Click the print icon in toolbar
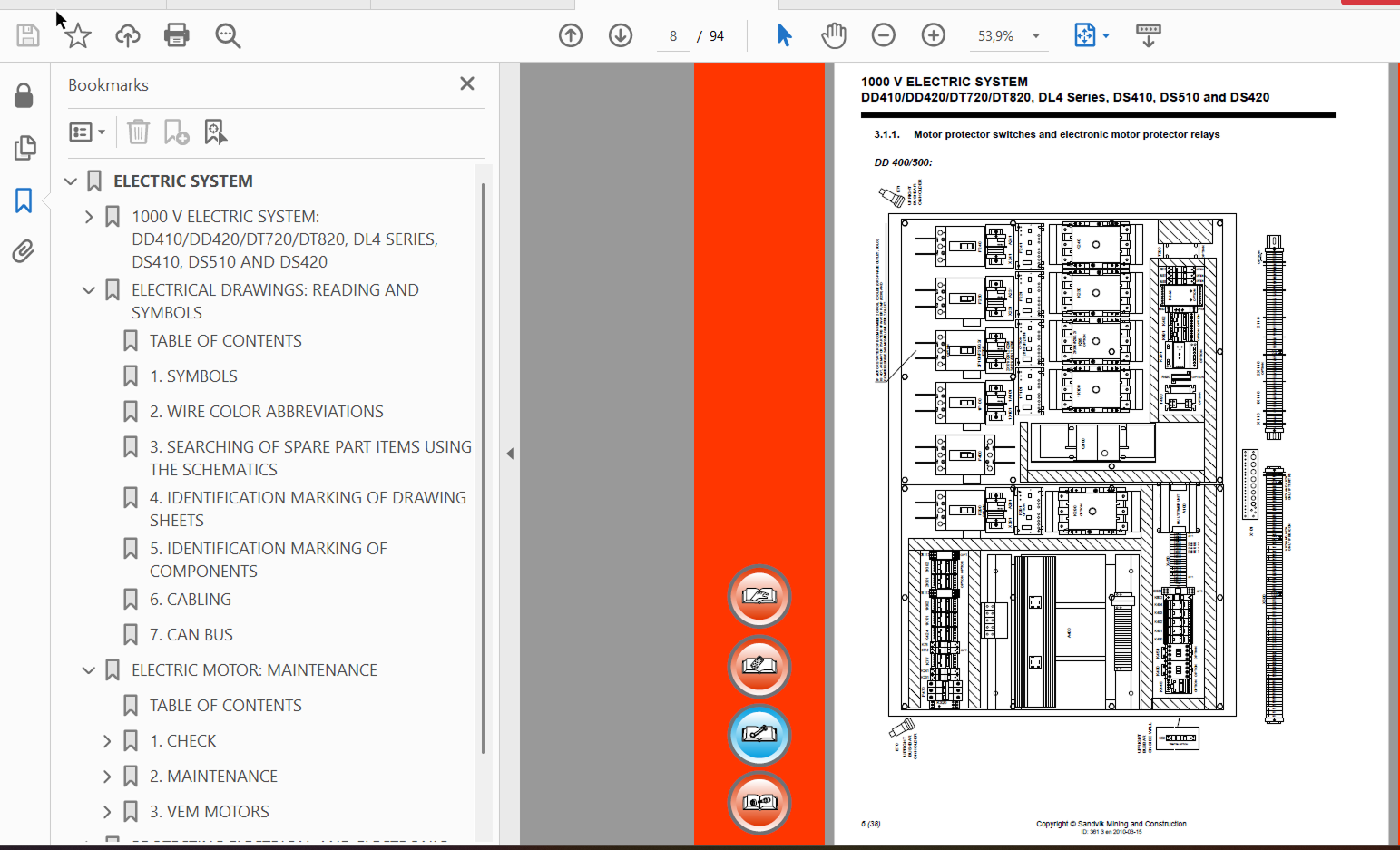This screenshot has height=850, width=1400. [176, 35]
